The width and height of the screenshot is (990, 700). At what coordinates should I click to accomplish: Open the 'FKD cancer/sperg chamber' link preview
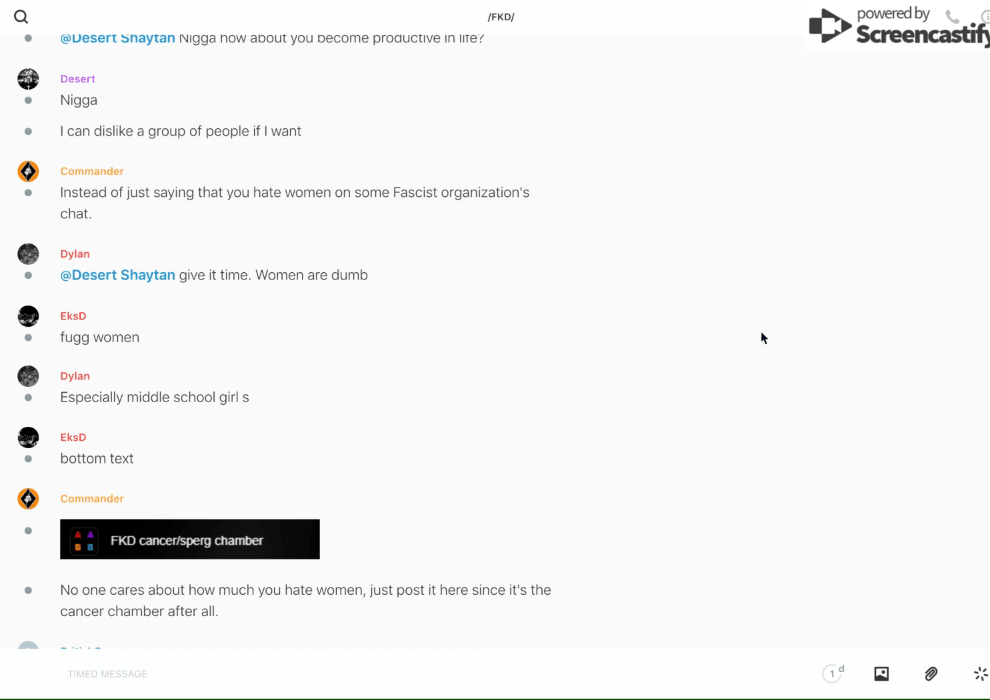(190, 540)
